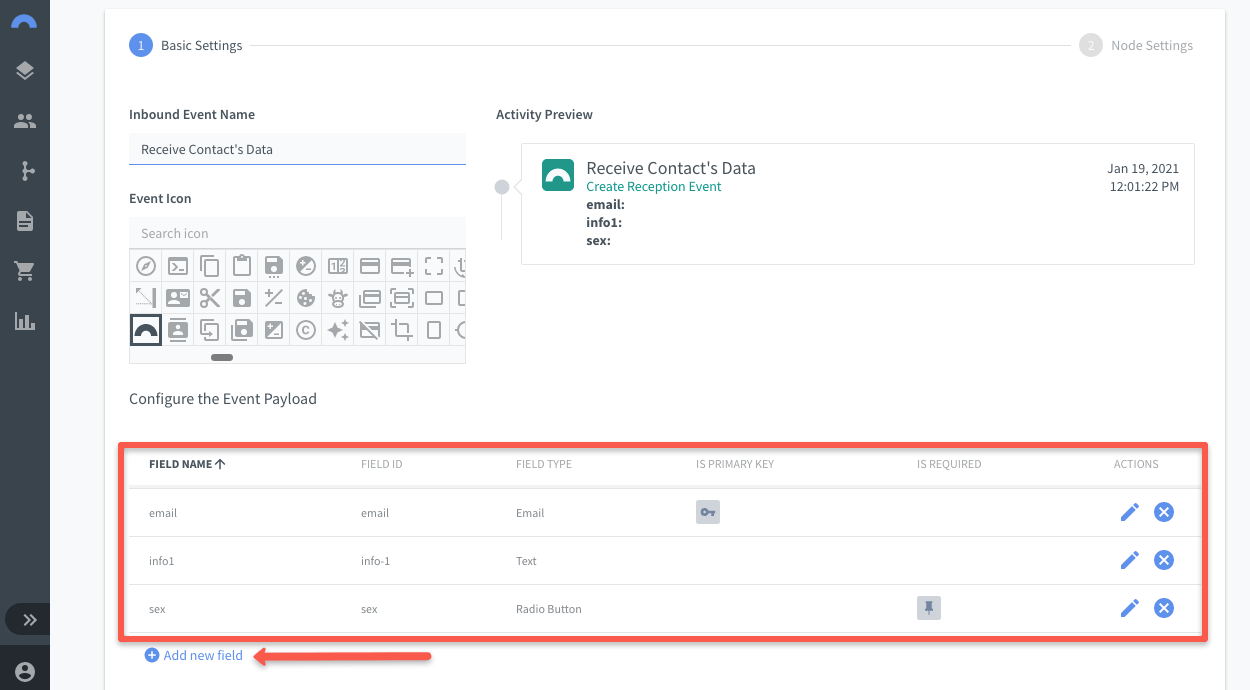Click the app logo at sidebar top
This screenshot has height=690, width=1250.
24,21
